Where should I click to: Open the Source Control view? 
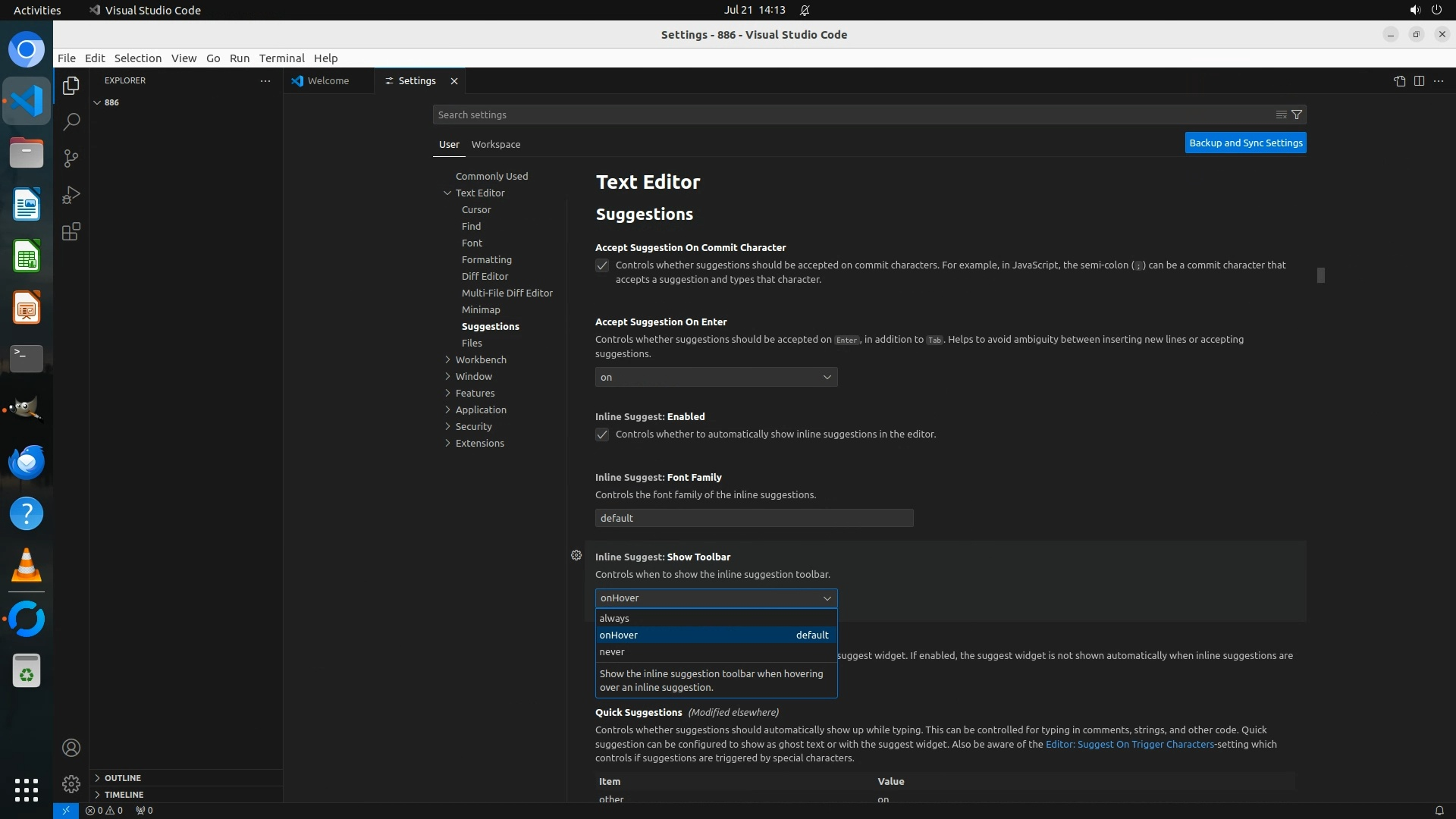71,158
